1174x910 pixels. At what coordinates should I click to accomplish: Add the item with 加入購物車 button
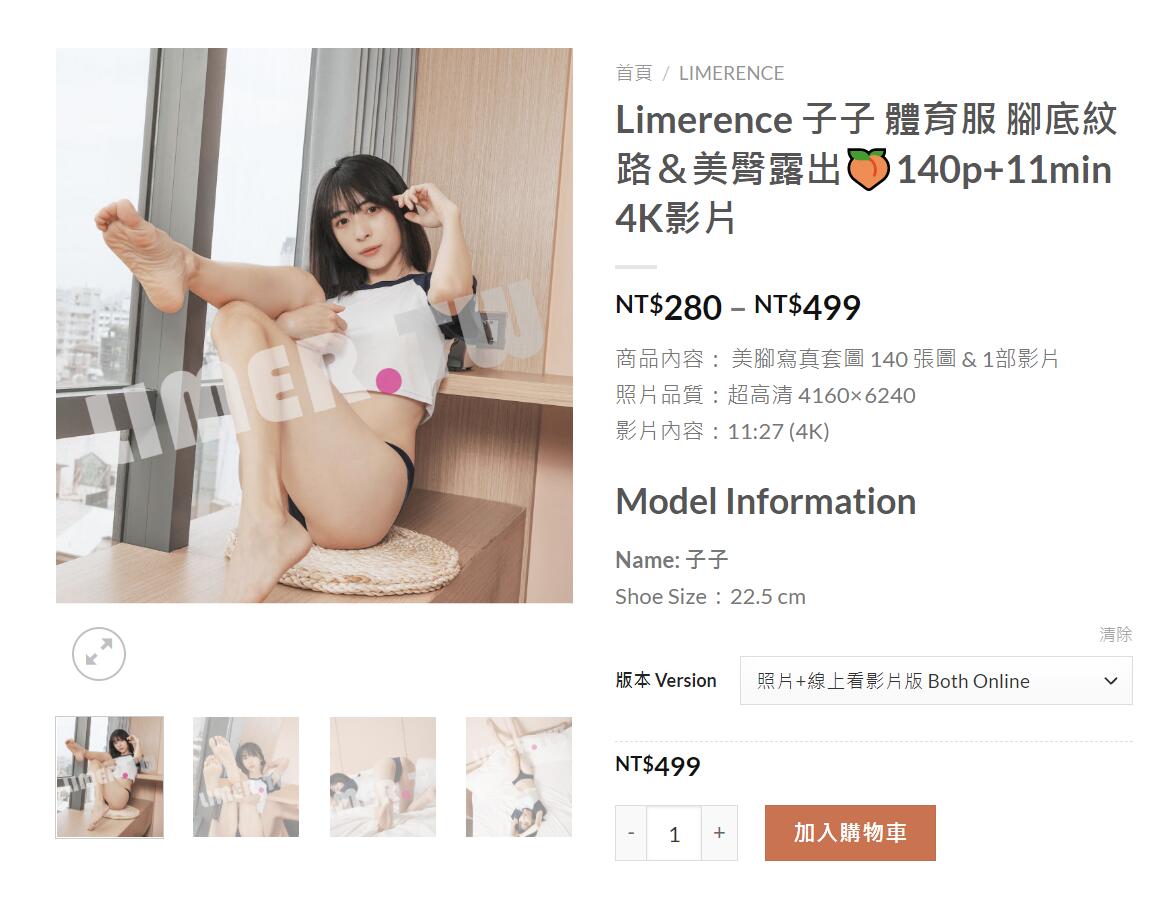850,833
